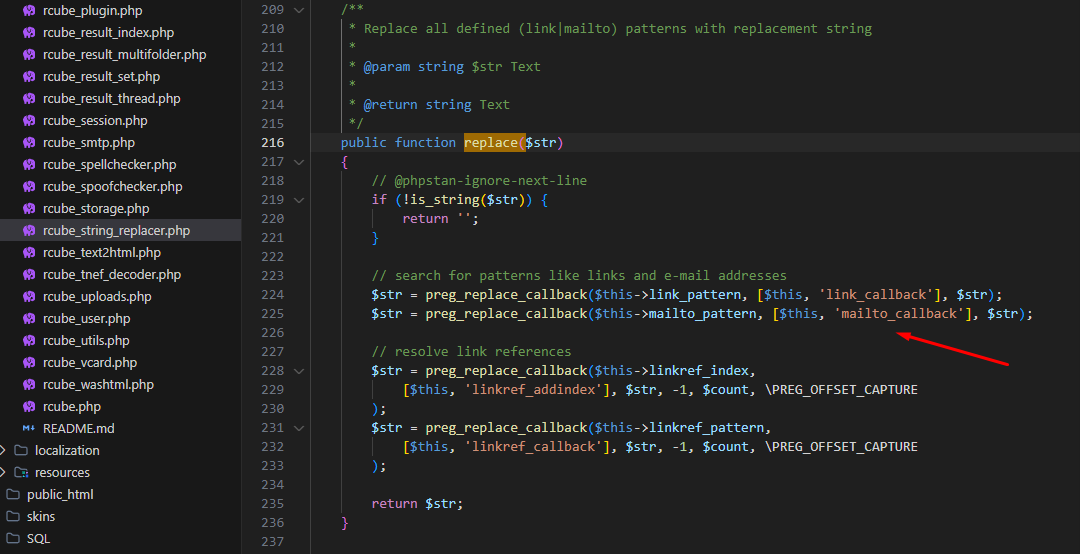Click PHP icon beside rcube_plugin.php

click(x=29, y=10)
